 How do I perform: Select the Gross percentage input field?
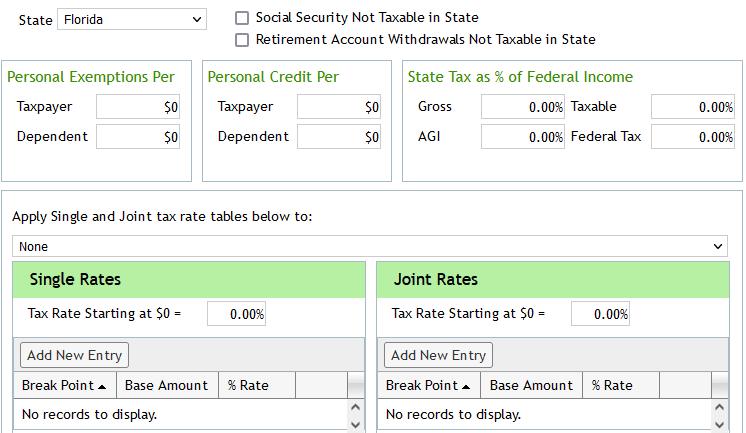click(x=523, y=107)
